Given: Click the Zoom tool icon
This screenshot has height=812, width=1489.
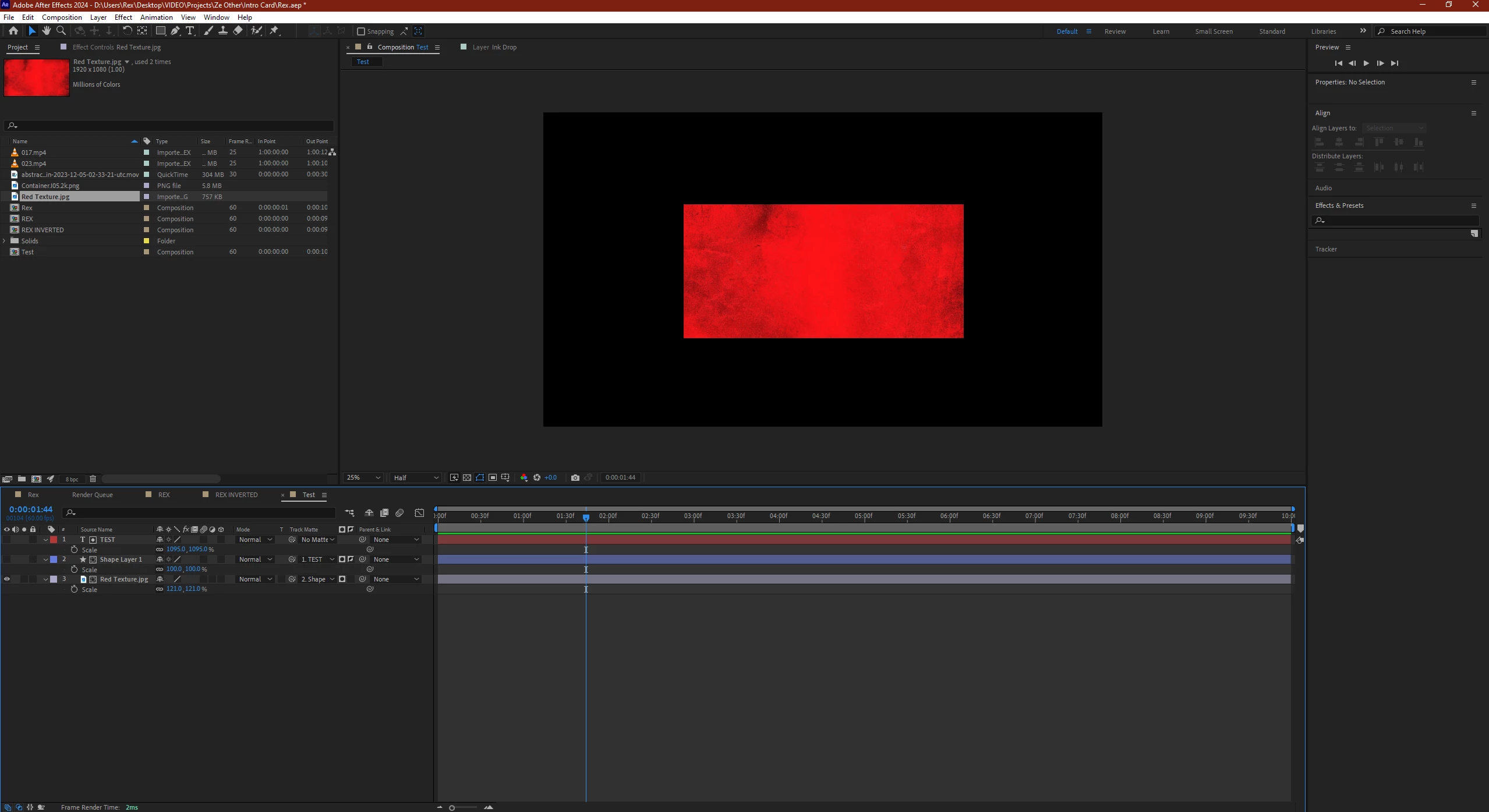Looking at the screenshot, I should coord(61,31).
